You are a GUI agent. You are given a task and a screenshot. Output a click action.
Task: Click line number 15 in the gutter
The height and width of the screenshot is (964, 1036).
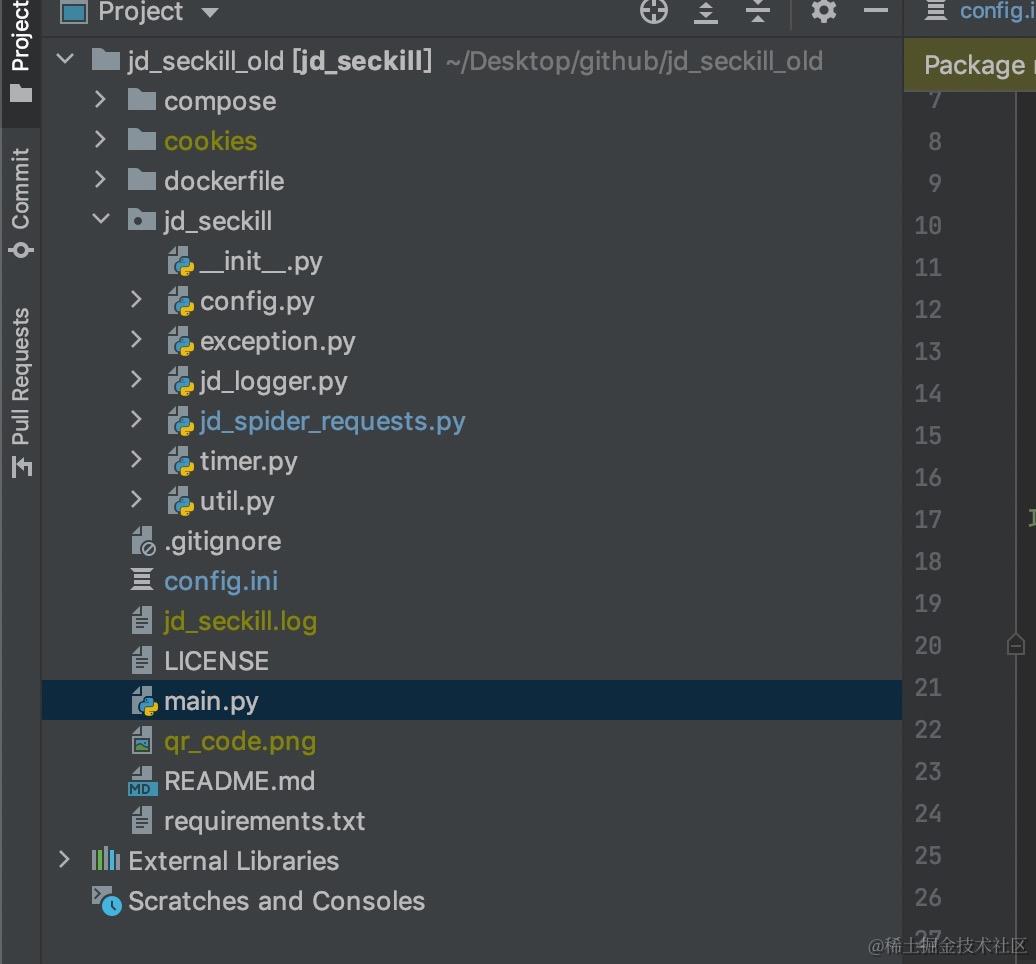click(x=928, y=435)
